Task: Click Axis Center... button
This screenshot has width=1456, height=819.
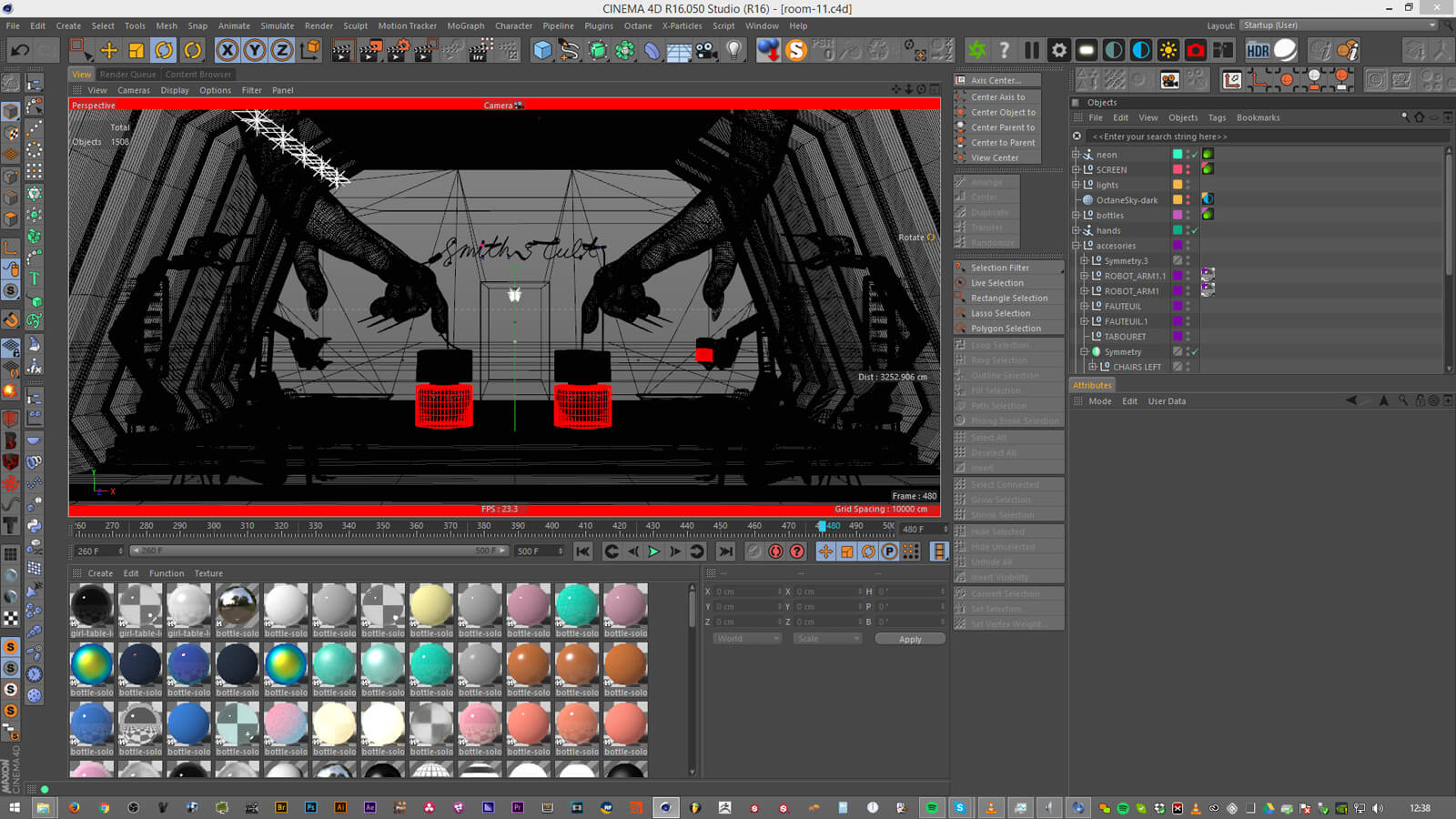Action: 996,80
